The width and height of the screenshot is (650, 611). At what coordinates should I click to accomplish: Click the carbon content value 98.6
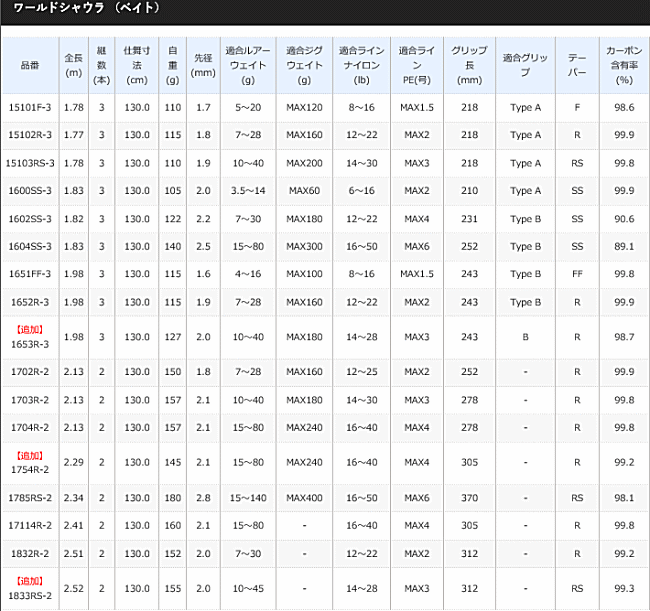(624, 107)
